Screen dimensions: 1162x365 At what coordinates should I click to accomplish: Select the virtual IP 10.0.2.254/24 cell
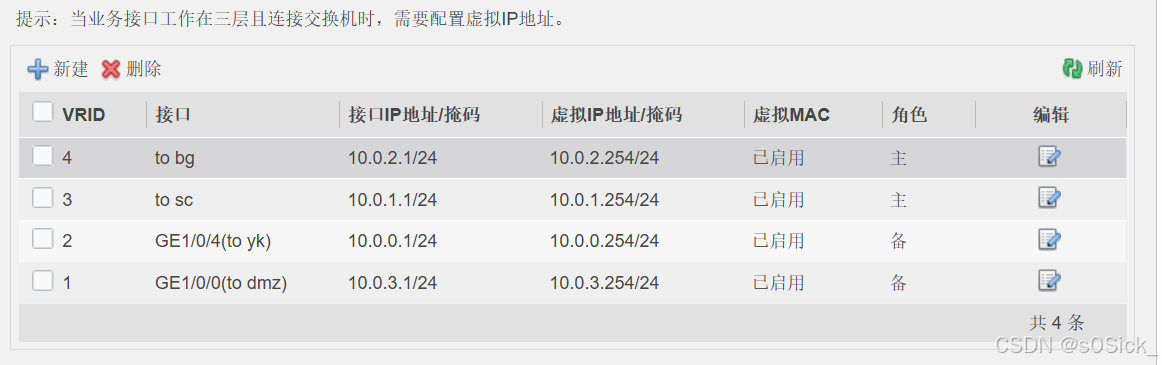(605, 158)
